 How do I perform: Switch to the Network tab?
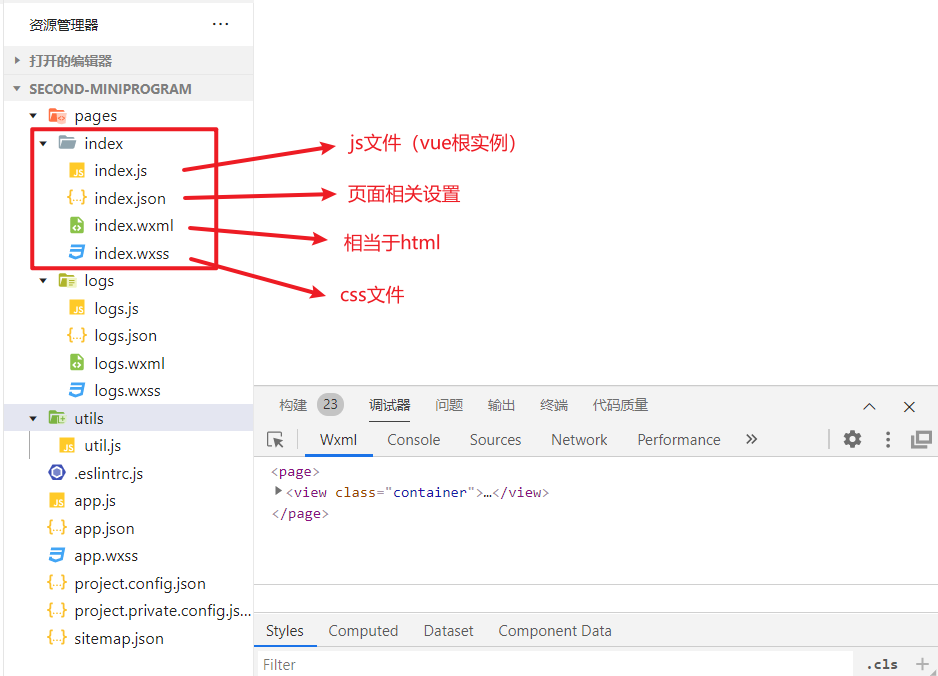pyautogui.click(x=579, y=440)
